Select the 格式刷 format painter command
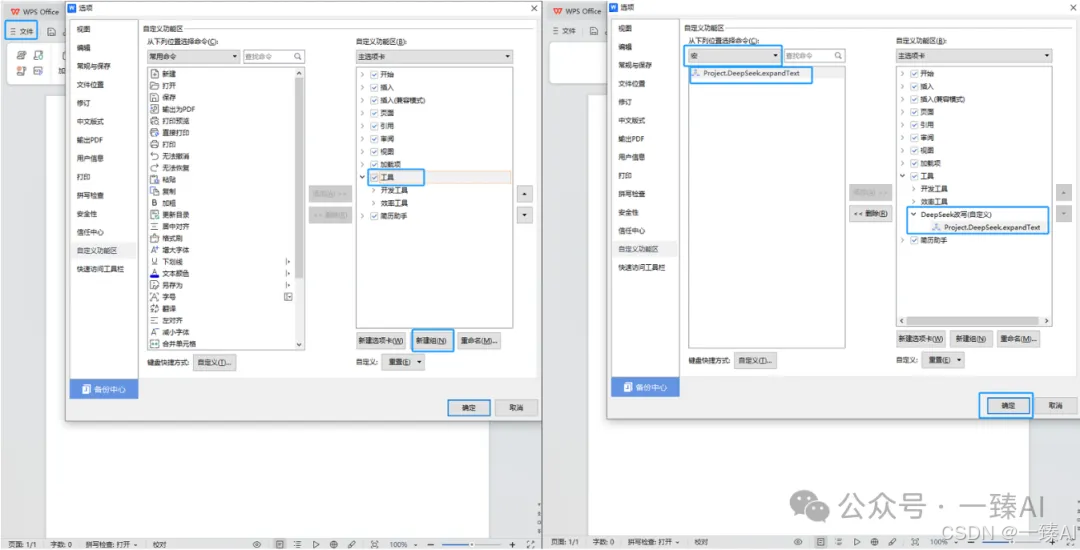 (x=171, y=237)
